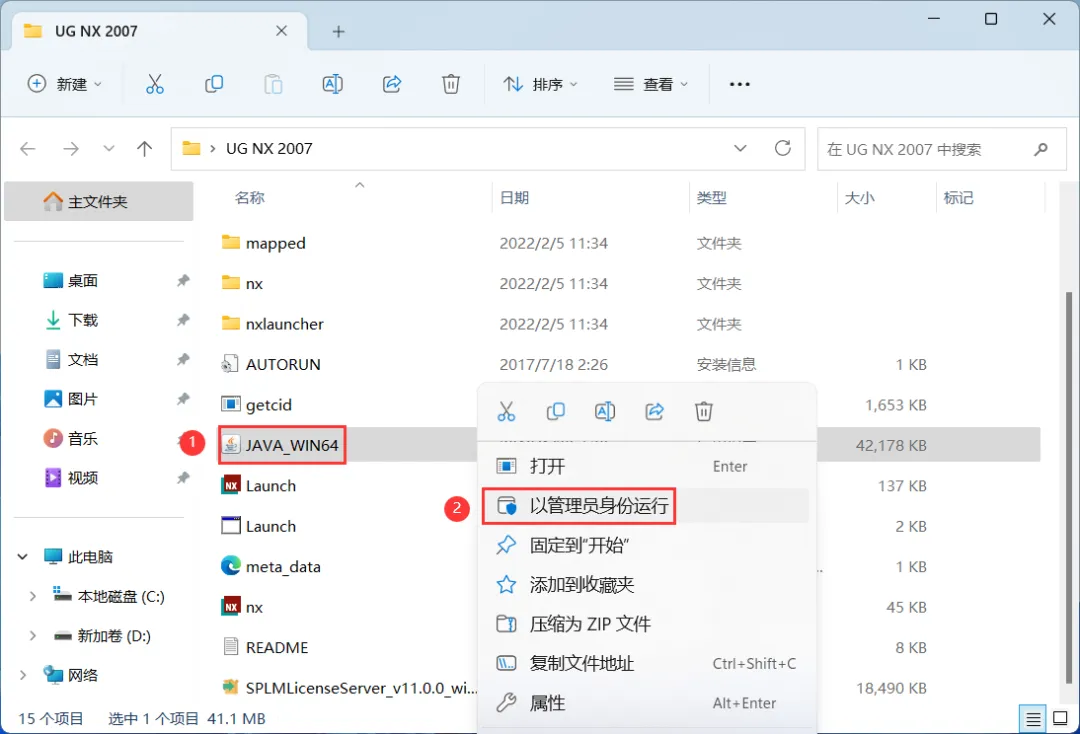Select the NX Launch application file
1080x734 pixels.
click(x=259, y=485)
